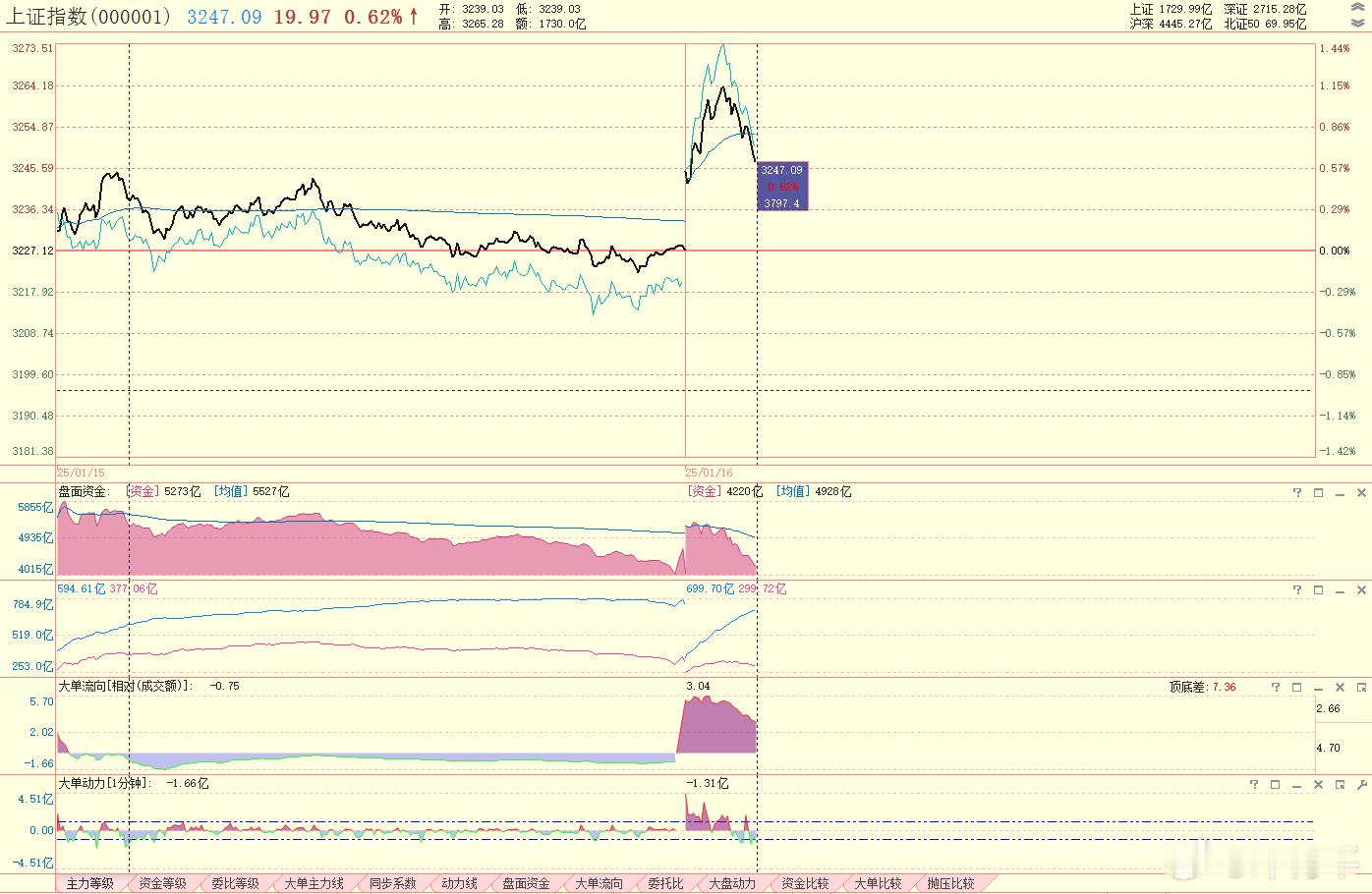
Task: Open help for the 594.61亿 flow panel
Action: point(1297,589)
